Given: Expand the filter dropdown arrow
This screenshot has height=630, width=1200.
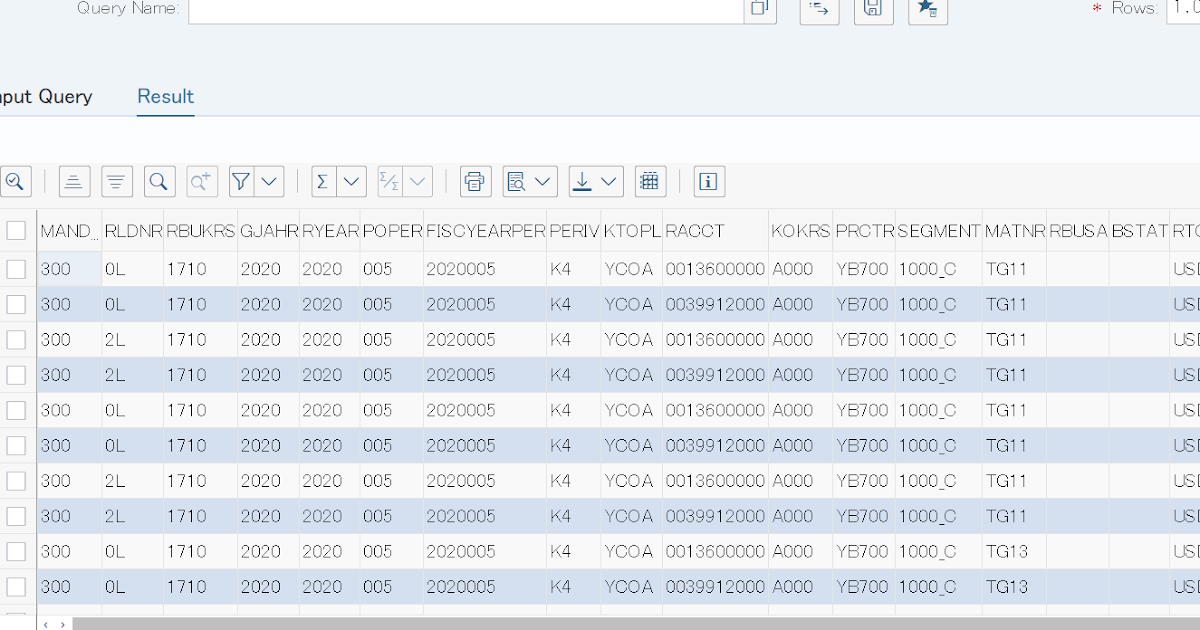Looking at the screenshot, I should [268, 181].
